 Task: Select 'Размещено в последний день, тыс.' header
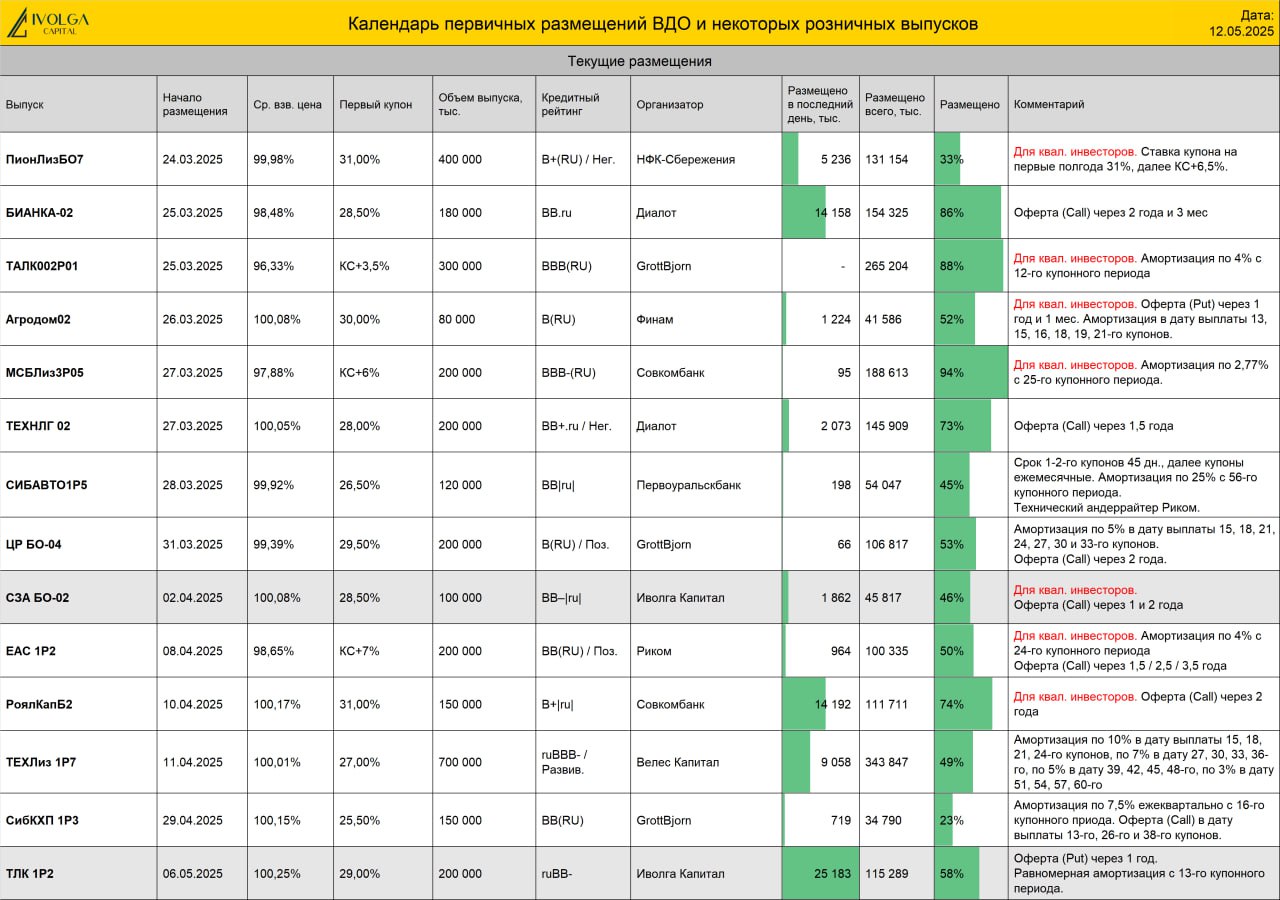820,104
